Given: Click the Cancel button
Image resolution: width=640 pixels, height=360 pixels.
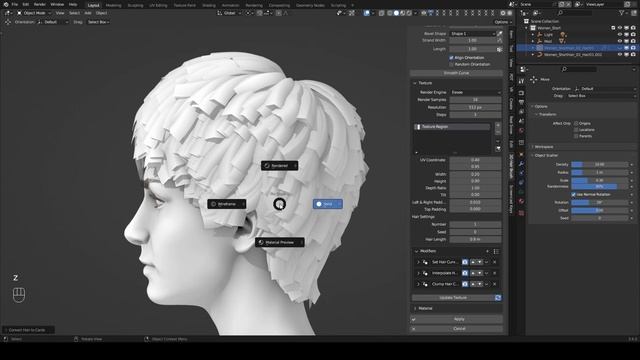Looking at the screenshot, I should [456, 329].
